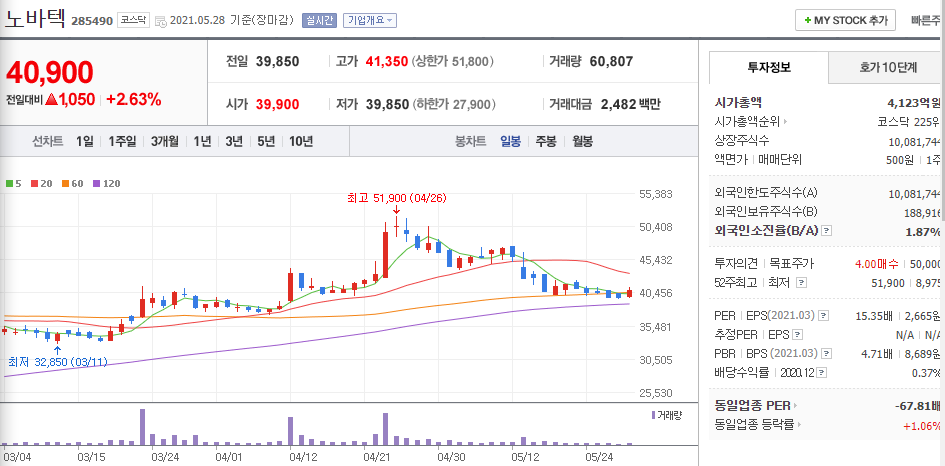This screenshot has width=945, height=466.
Task: Switch to the 투자정보 tab
Action: click(769, 68)
